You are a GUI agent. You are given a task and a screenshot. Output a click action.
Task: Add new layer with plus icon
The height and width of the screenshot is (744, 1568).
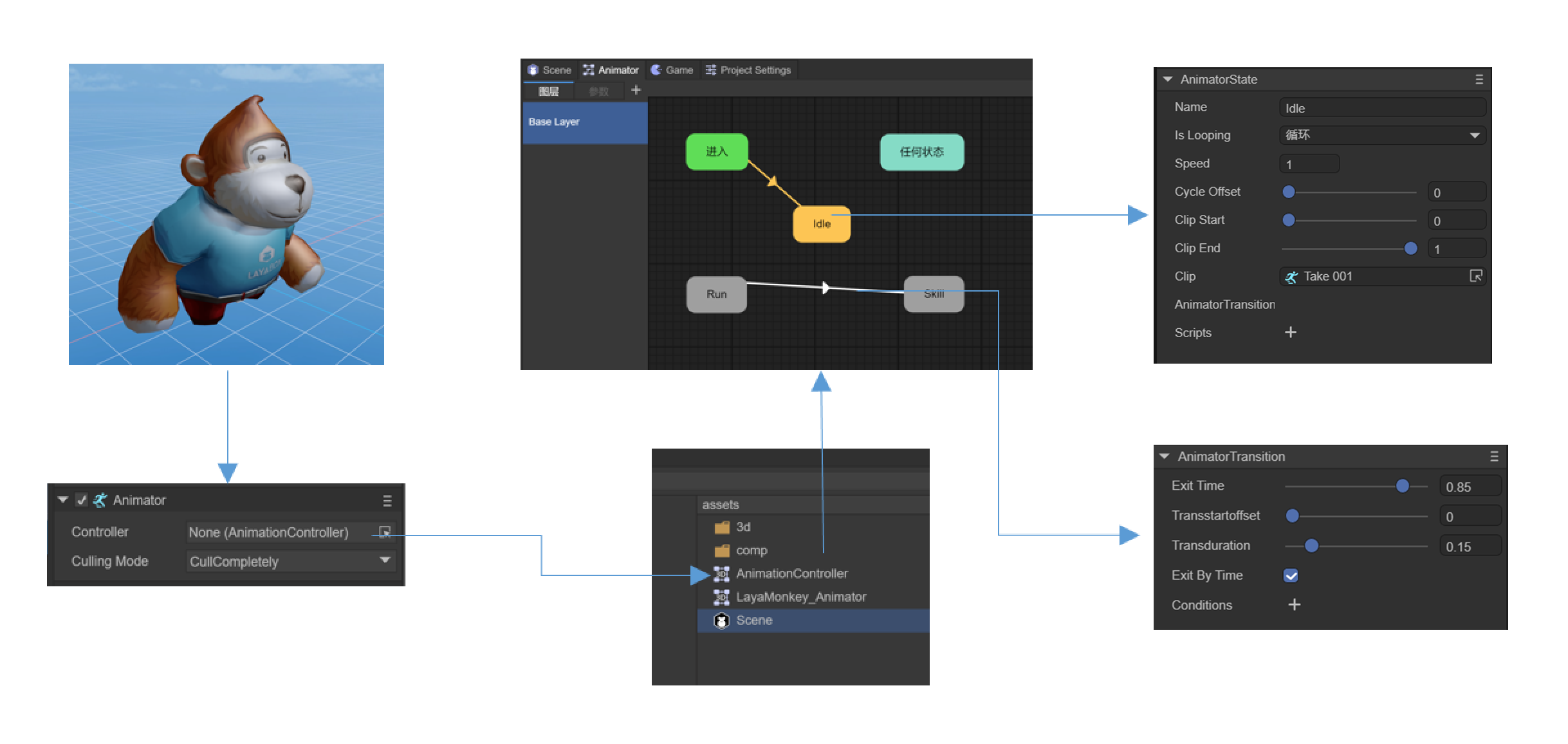coord(636,90)
